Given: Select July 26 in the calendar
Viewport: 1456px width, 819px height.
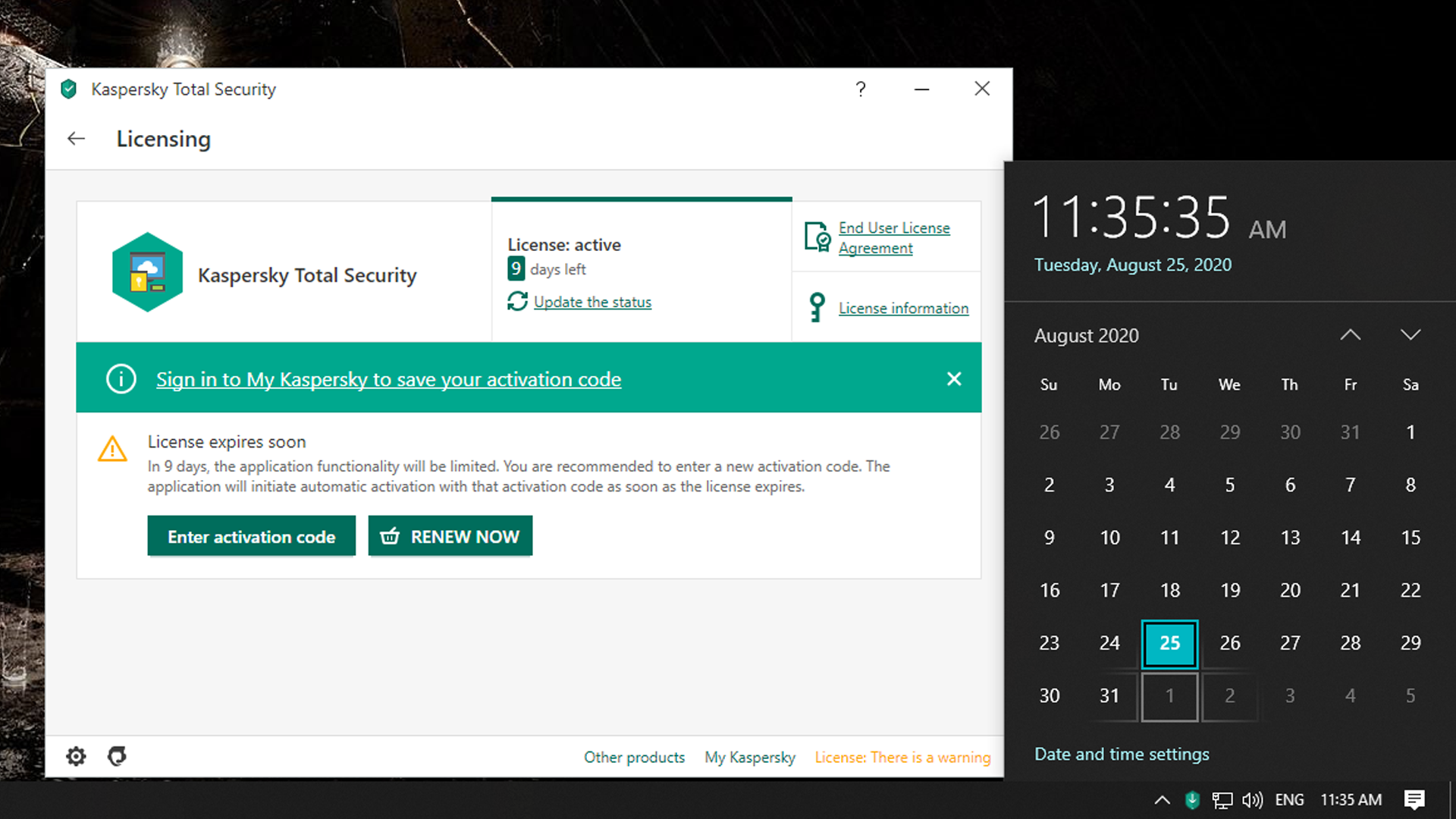Looking at the screenshot, I should click(x=1050, y=432).
